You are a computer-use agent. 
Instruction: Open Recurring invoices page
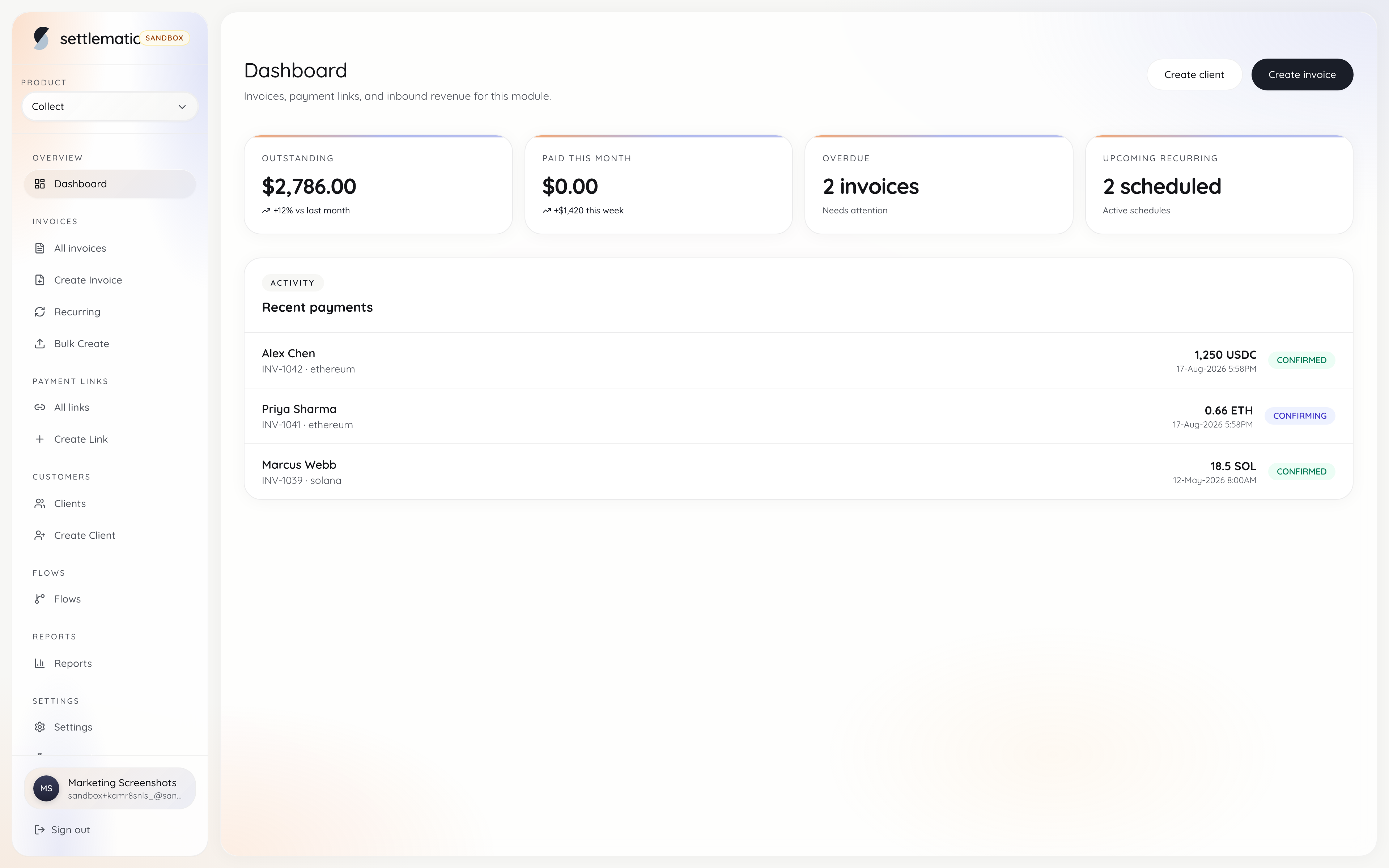pyautogui.click(x=110, y=312)
